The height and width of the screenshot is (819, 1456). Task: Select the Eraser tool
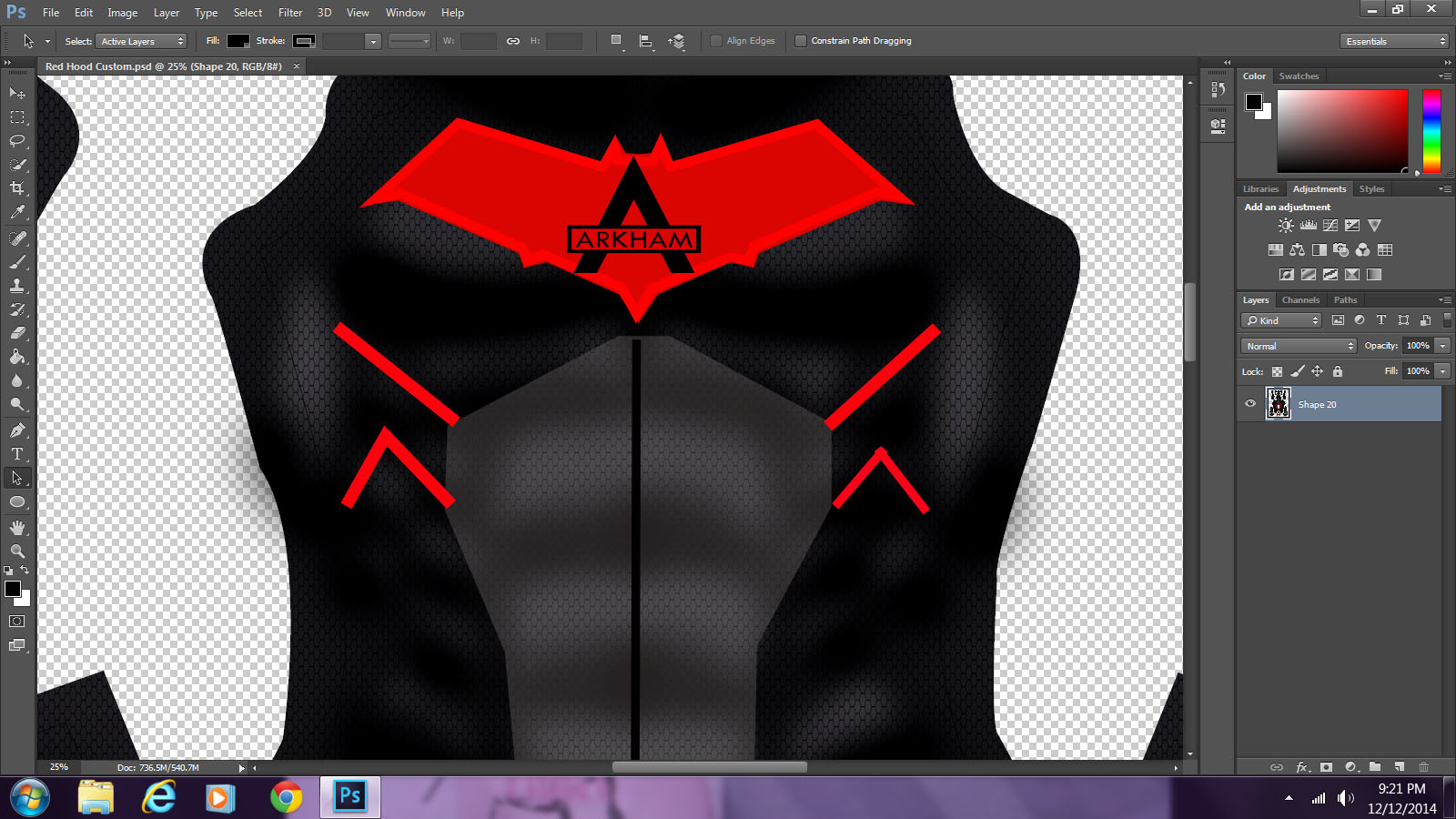pyautogui.click(x=17, y=333)
